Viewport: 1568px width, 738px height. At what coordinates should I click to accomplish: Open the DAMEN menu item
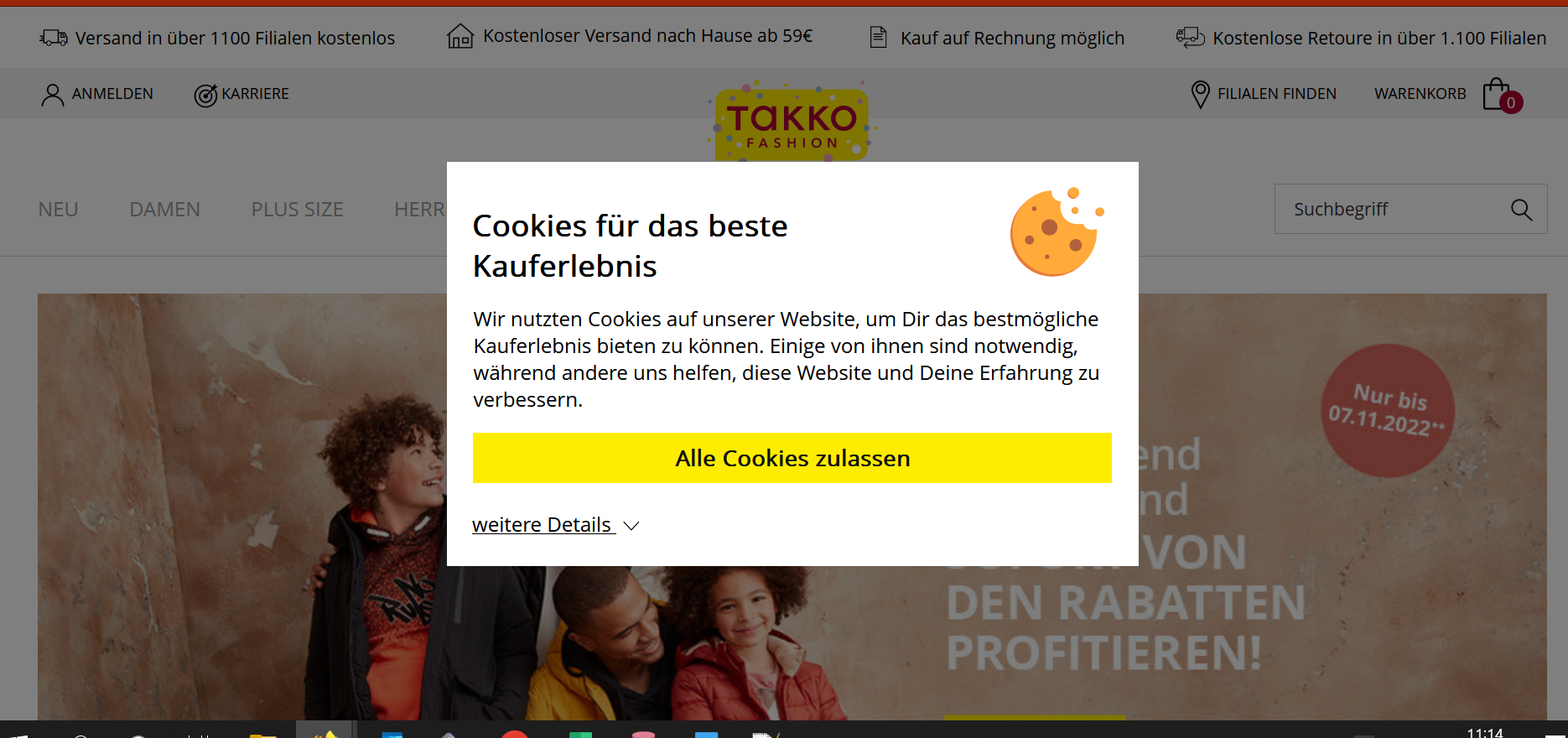point(165,210)
